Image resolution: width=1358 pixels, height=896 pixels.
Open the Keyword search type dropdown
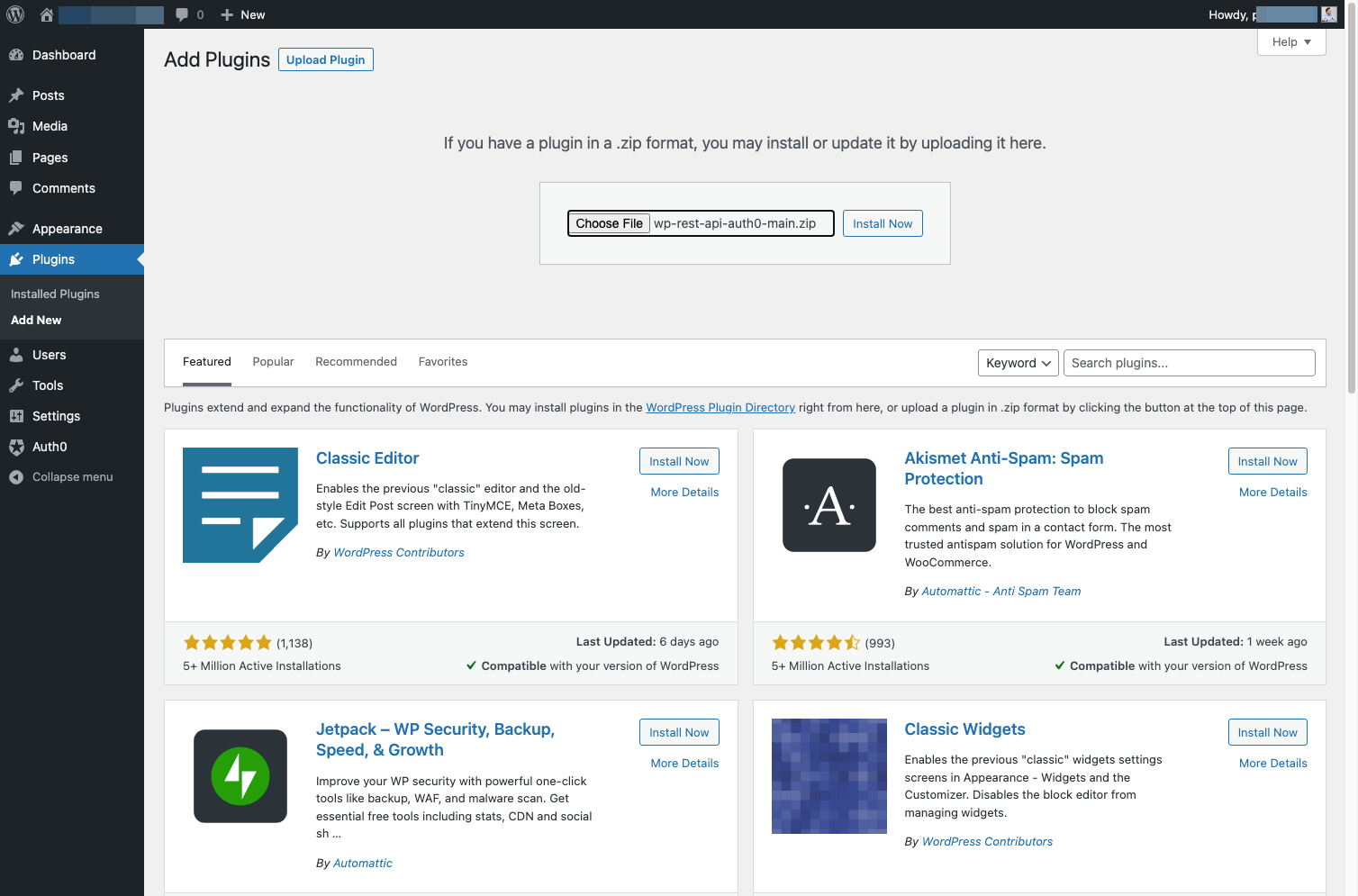[1018, 363]
